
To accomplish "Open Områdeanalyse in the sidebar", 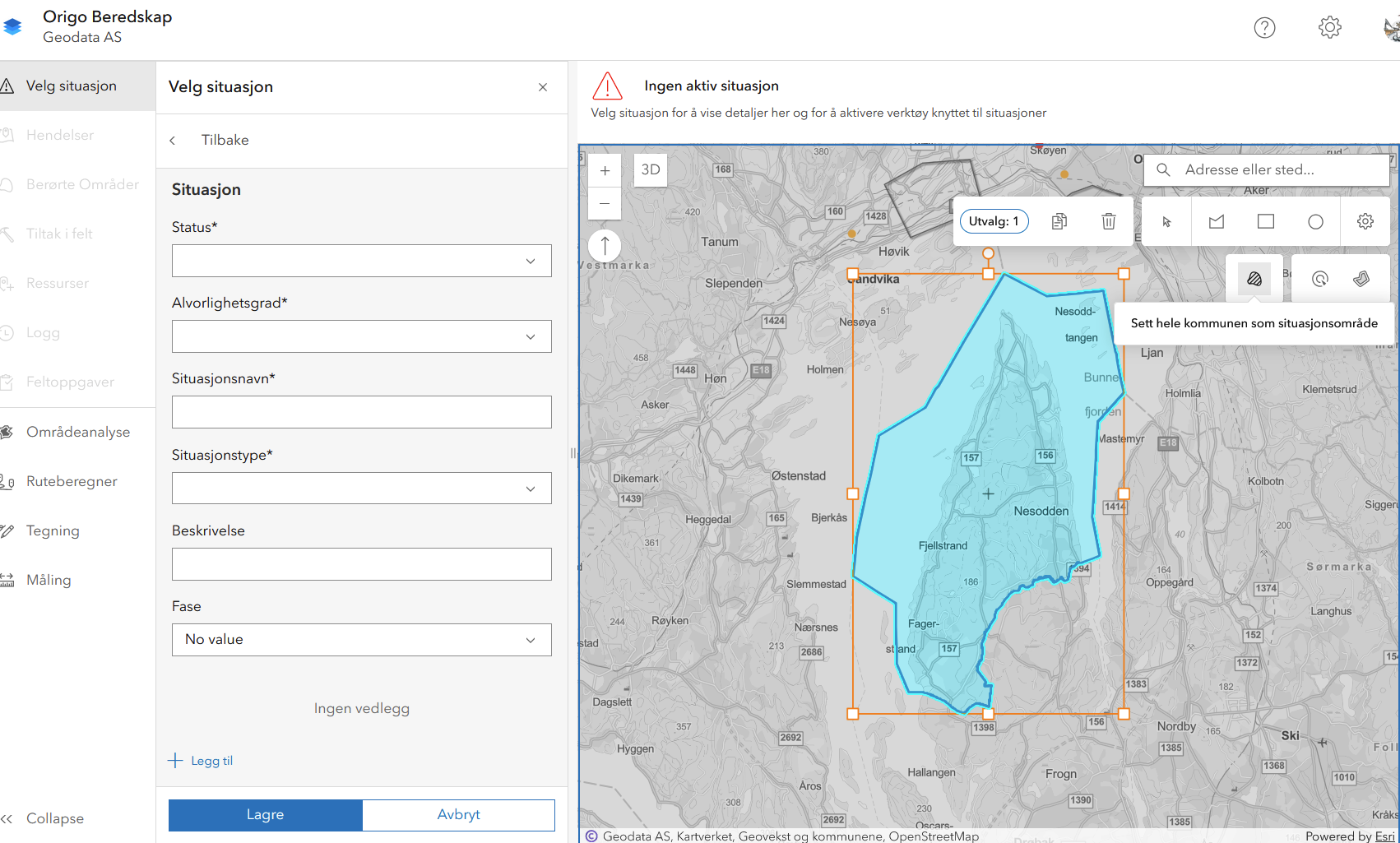I will click(77, 432).
